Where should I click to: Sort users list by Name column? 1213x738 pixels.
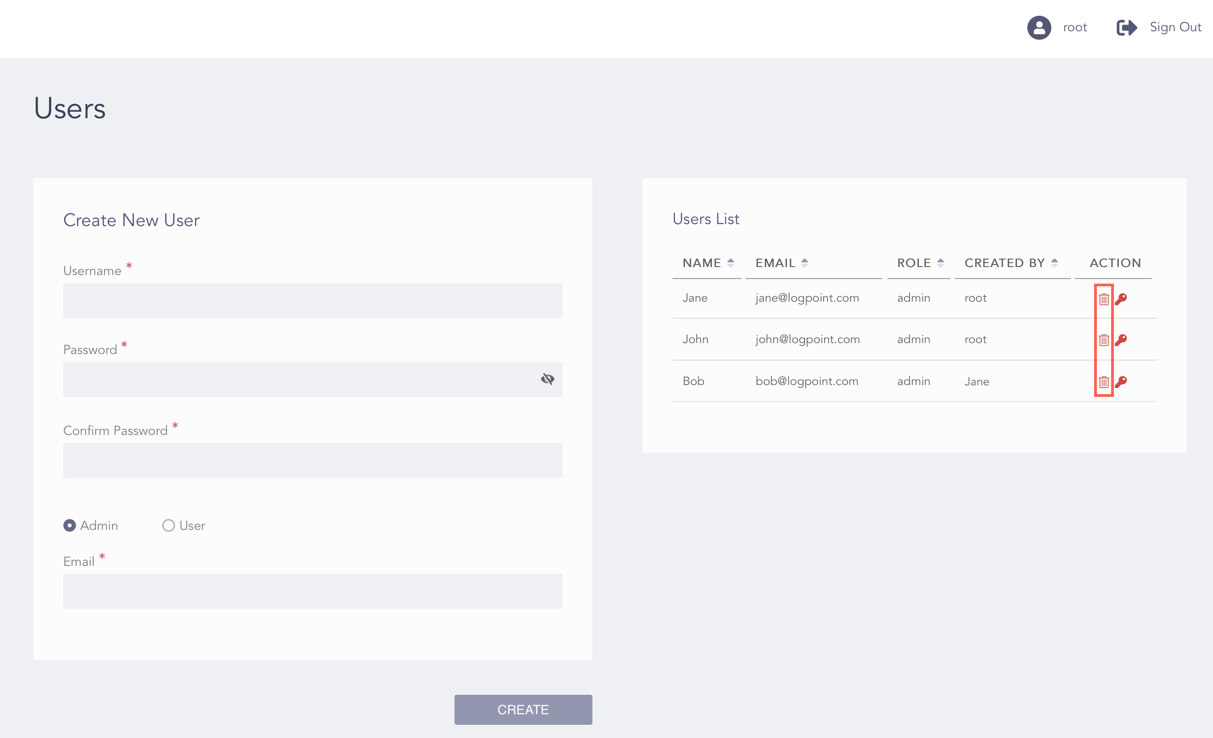point(730,263)
